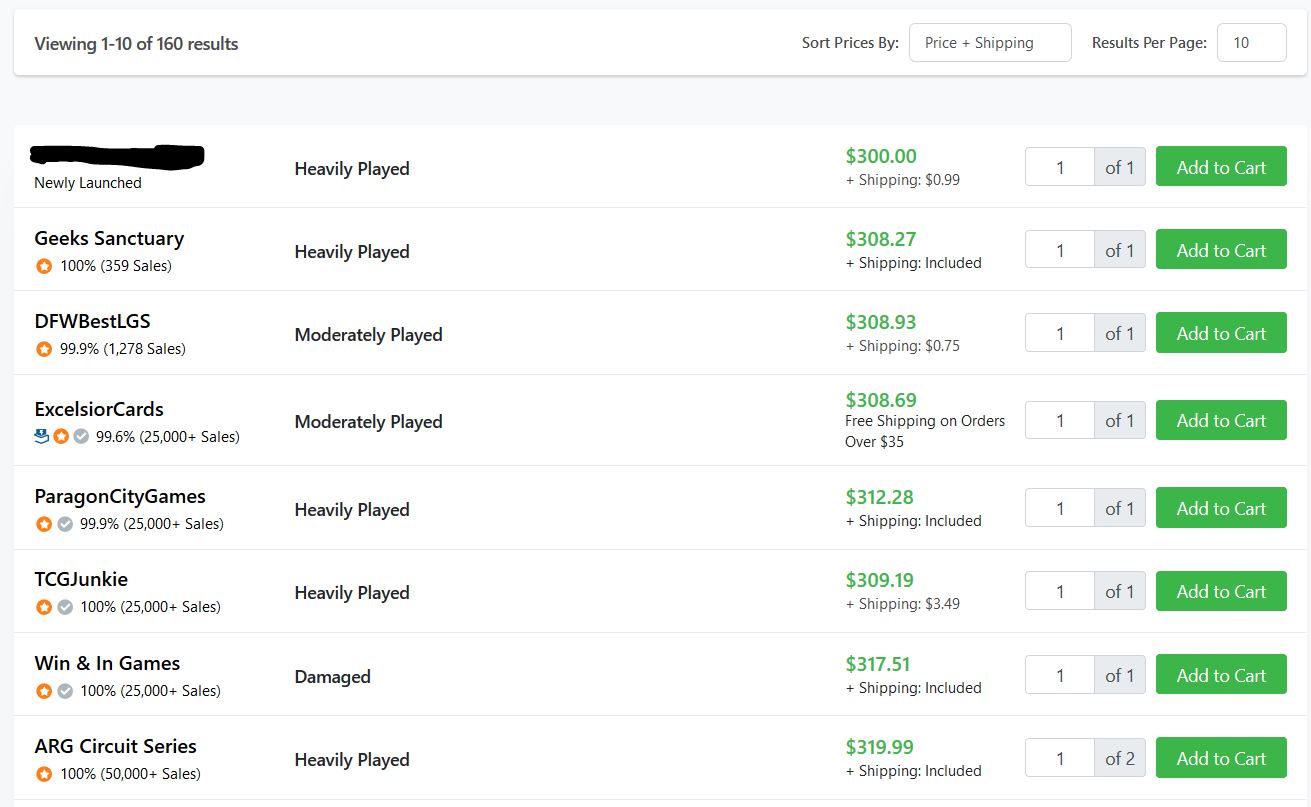The image size is (1311, 807).
Task: Click DFWBestLGS's orange gold star seller badge
Action: tap(44, 349)
